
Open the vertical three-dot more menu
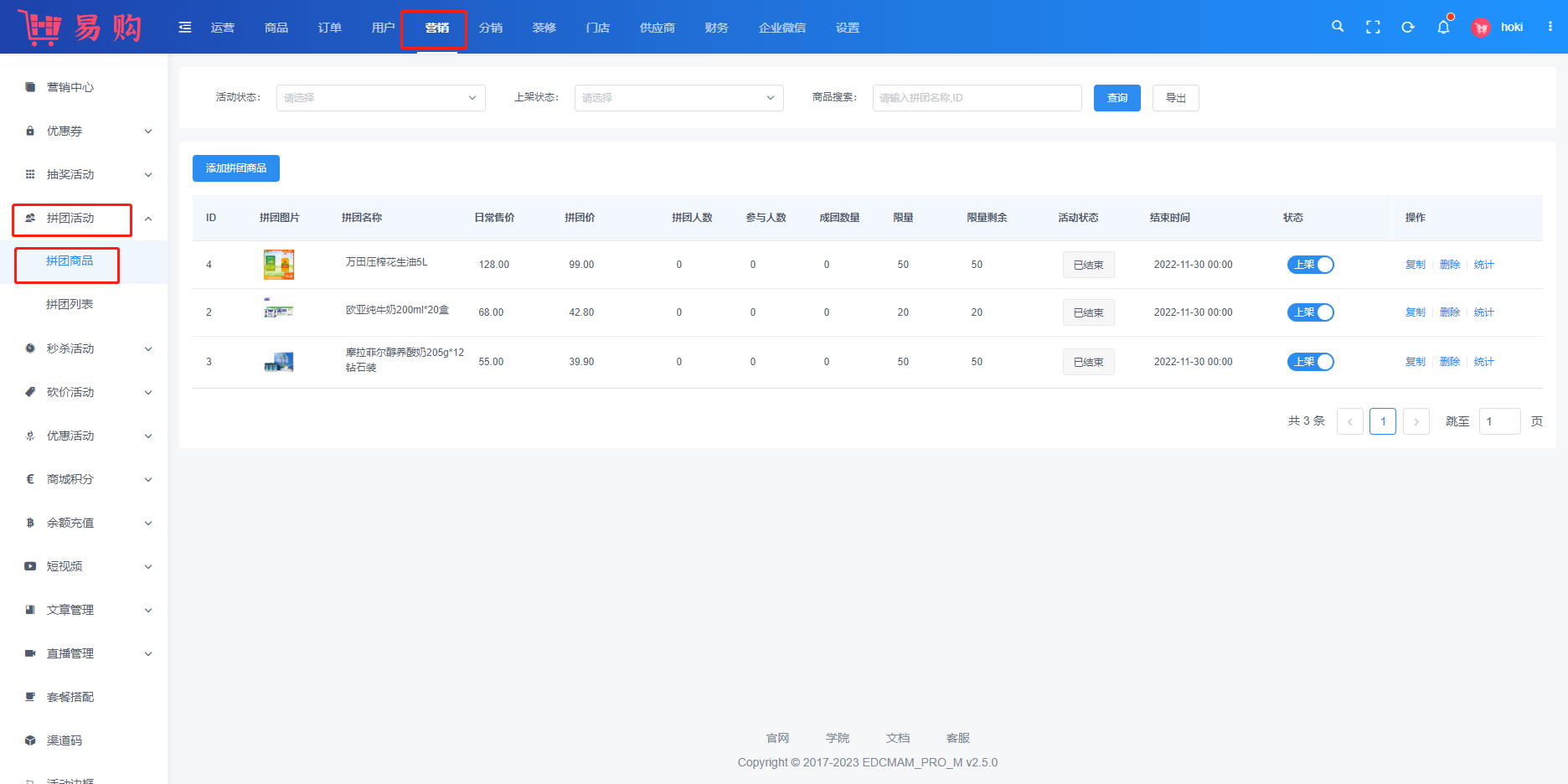pos(1550,27)
